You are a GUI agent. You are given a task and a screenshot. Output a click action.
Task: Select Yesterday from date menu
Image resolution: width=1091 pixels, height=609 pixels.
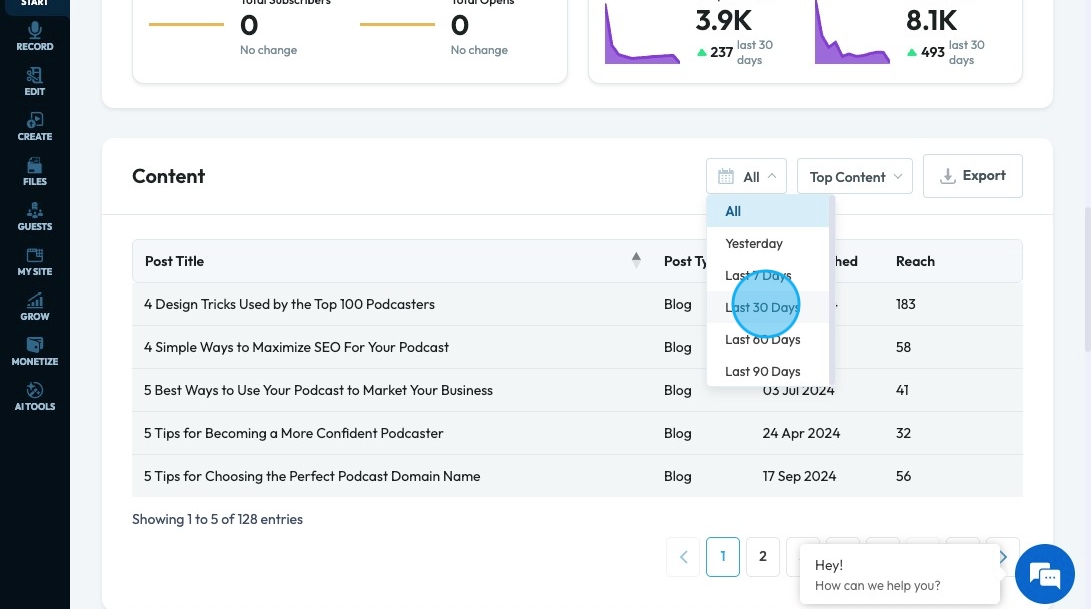754,243
